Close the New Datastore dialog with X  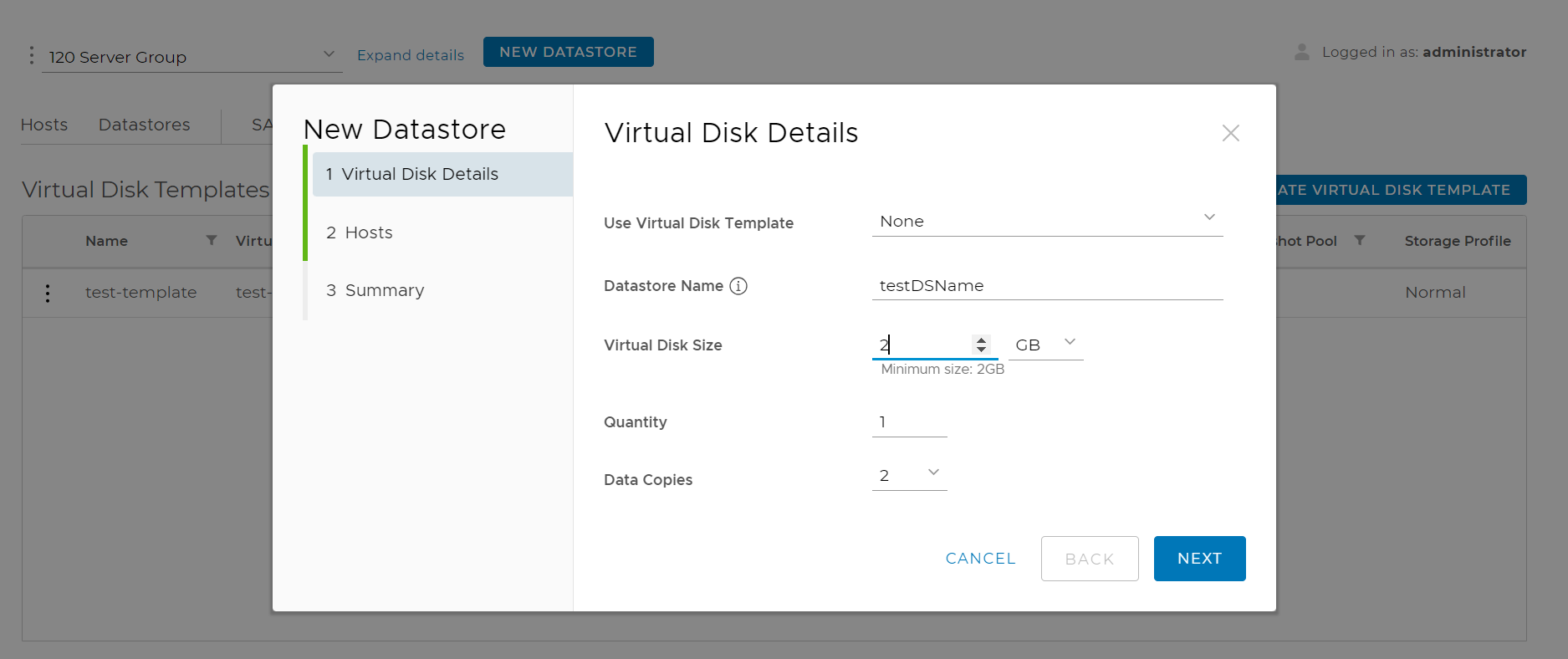[1230, 133]
